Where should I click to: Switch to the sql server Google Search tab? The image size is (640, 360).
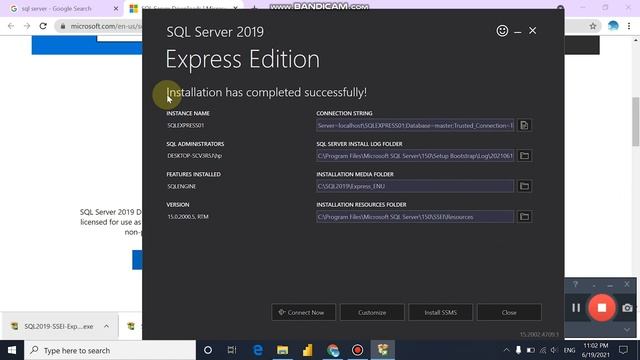point(56,9)
